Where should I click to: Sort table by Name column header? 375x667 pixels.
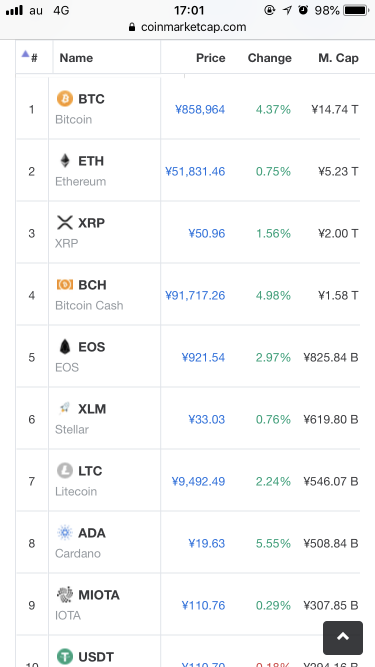click(x=76, y=58)
